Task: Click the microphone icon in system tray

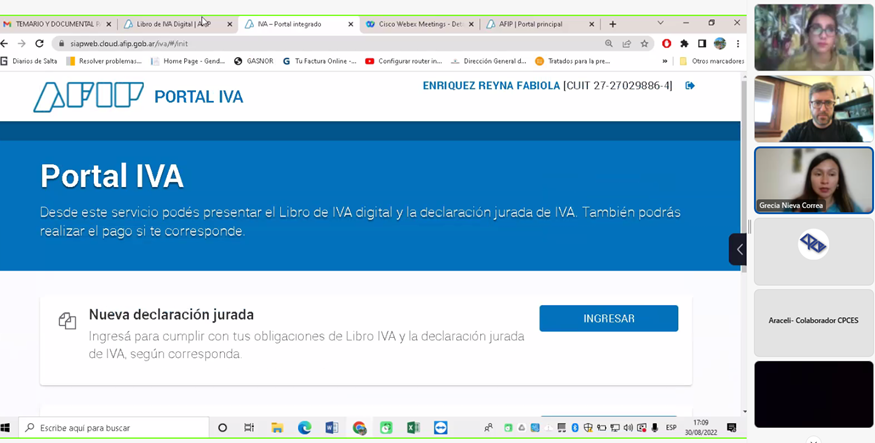Action: [x=655, y=428]
